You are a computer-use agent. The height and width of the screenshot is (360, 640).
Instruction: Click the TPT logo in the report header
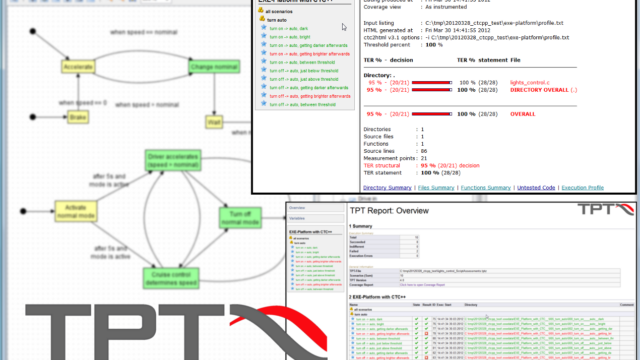pyautogui.click(x=605, y=210)
